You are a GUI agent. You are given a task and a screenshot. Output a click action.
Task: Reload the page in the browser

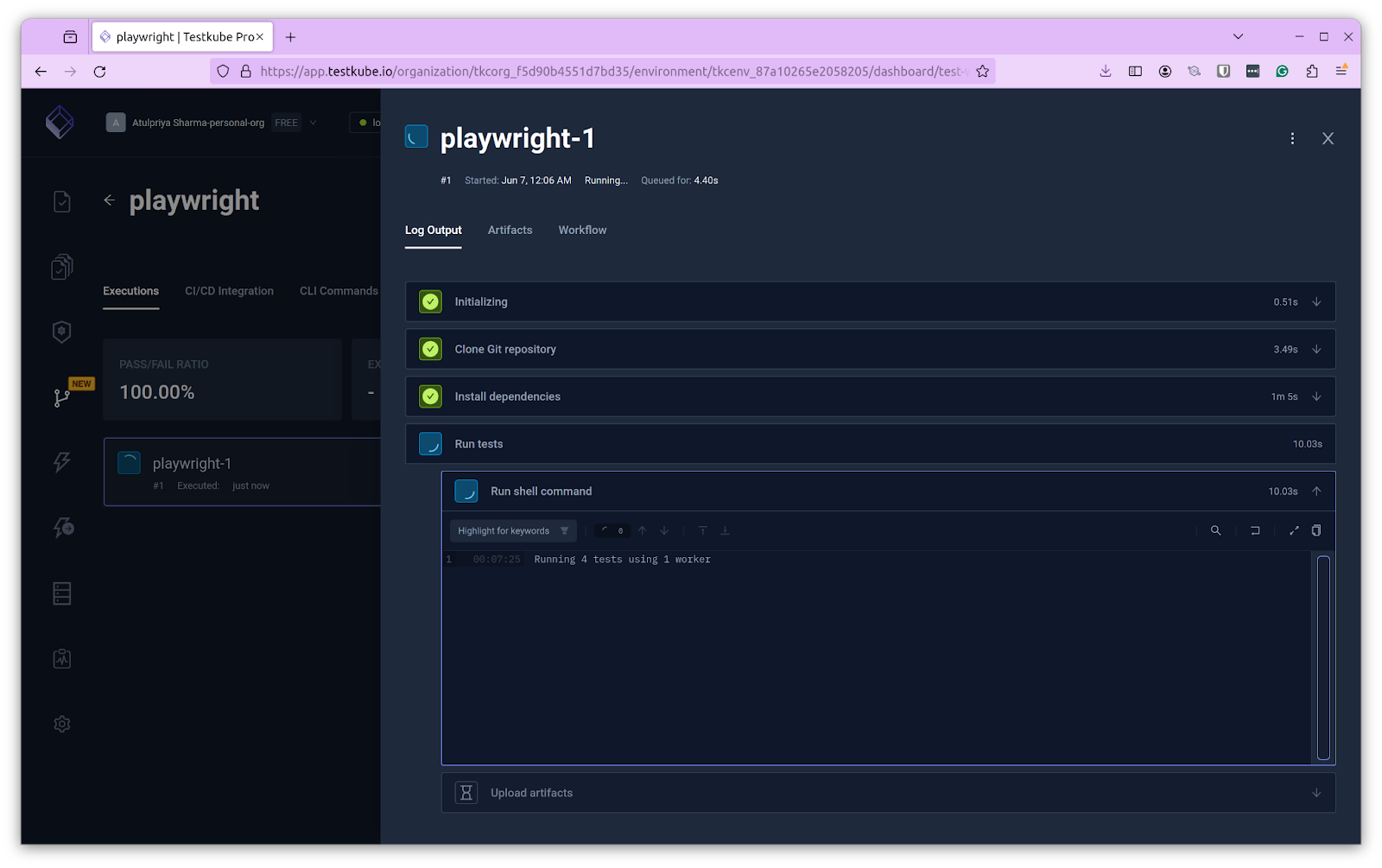100,72
